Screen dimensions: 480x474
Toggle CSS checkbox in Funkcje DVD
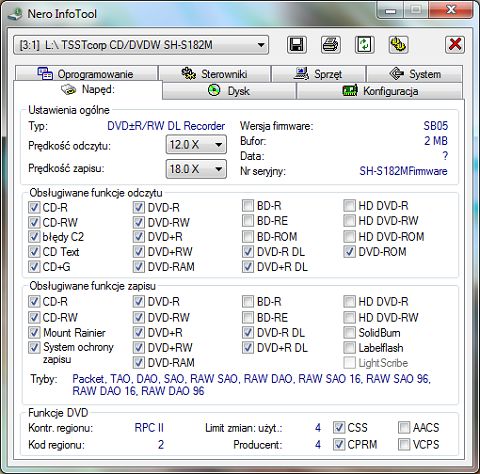click(339, 427)
